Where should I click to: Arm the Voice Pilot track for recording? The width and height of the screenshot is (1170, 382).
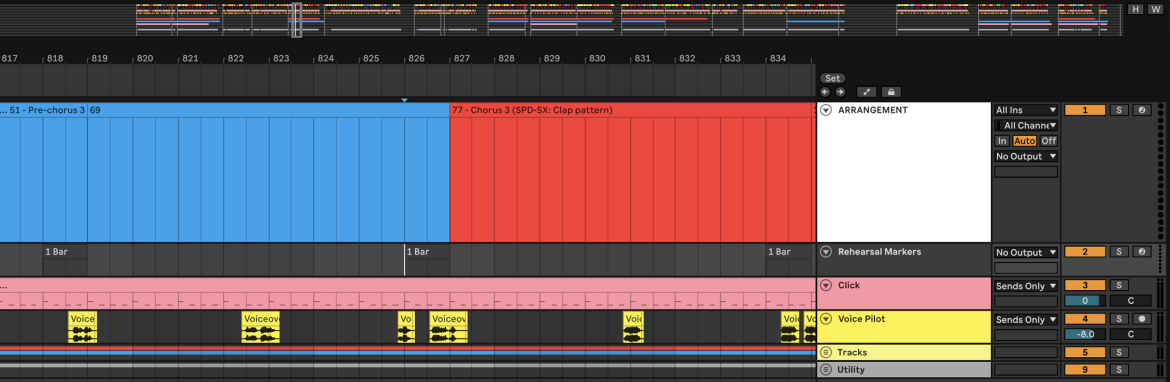pos(1142,319)
